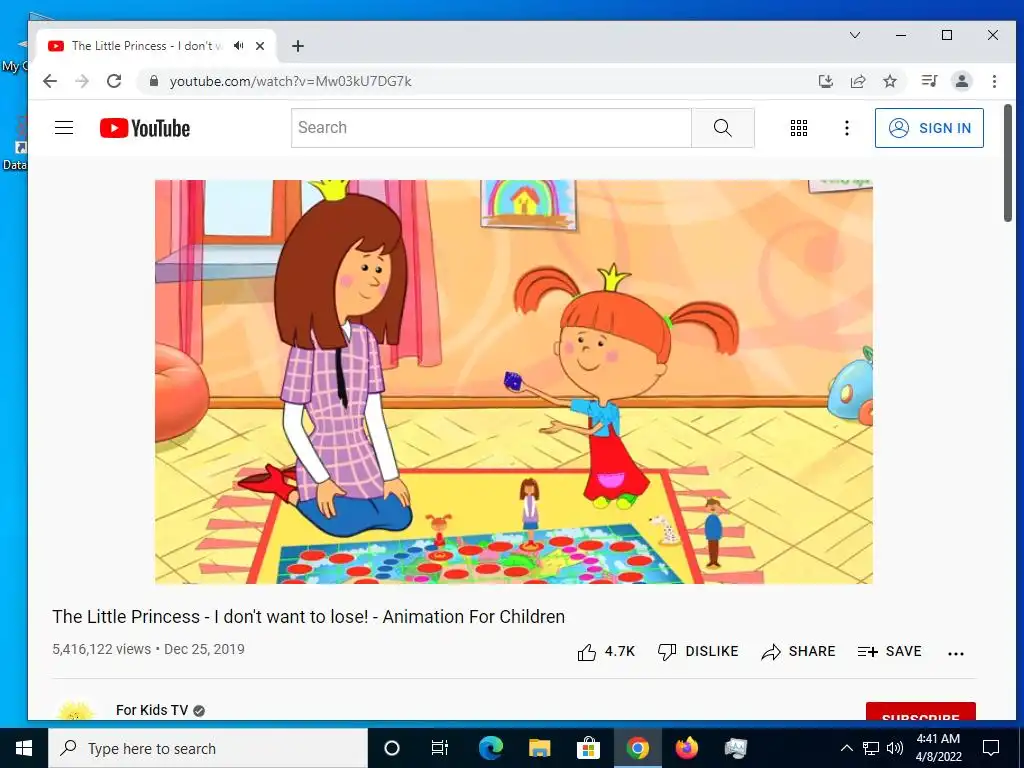Click the SIGN IN button
The image size is (1024, 768).
coord(929,128)
